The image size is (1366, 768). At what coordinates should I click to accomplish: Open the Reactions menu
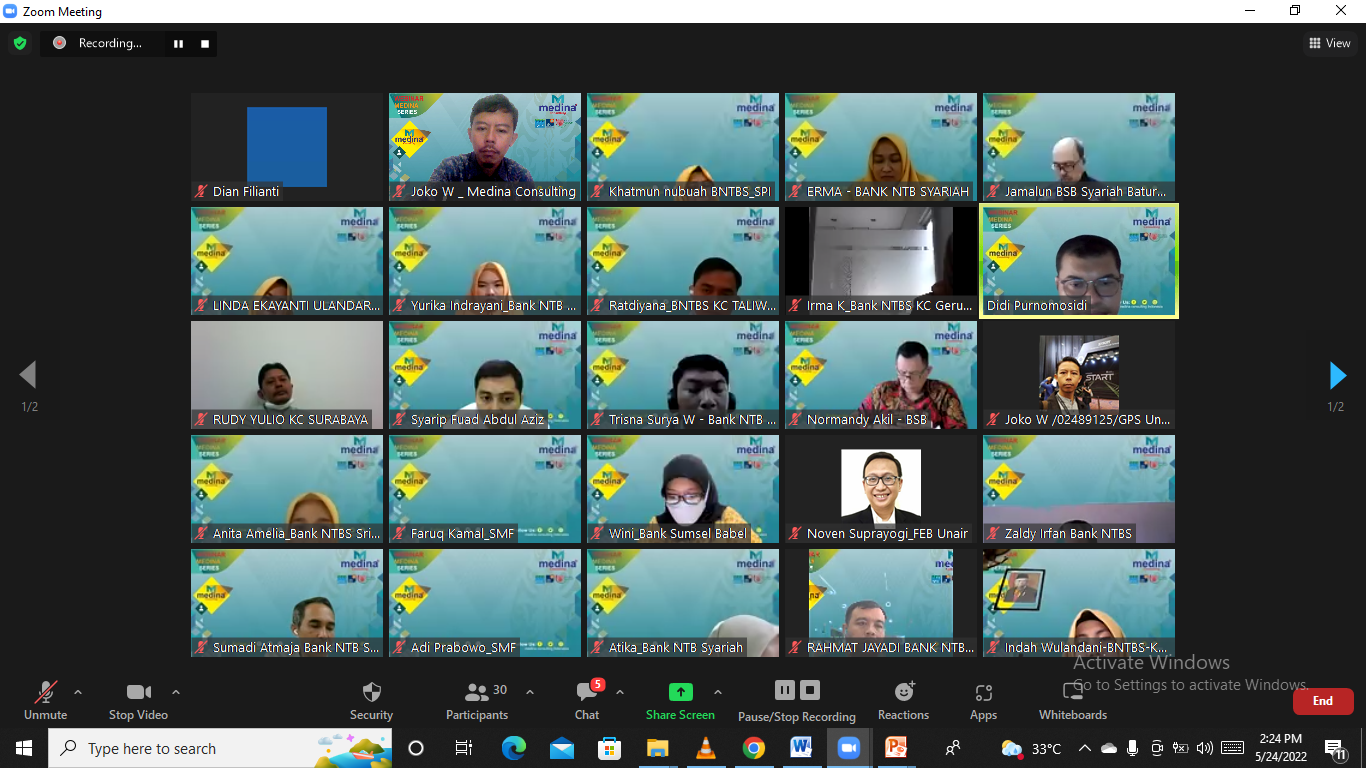coord(903,693)
